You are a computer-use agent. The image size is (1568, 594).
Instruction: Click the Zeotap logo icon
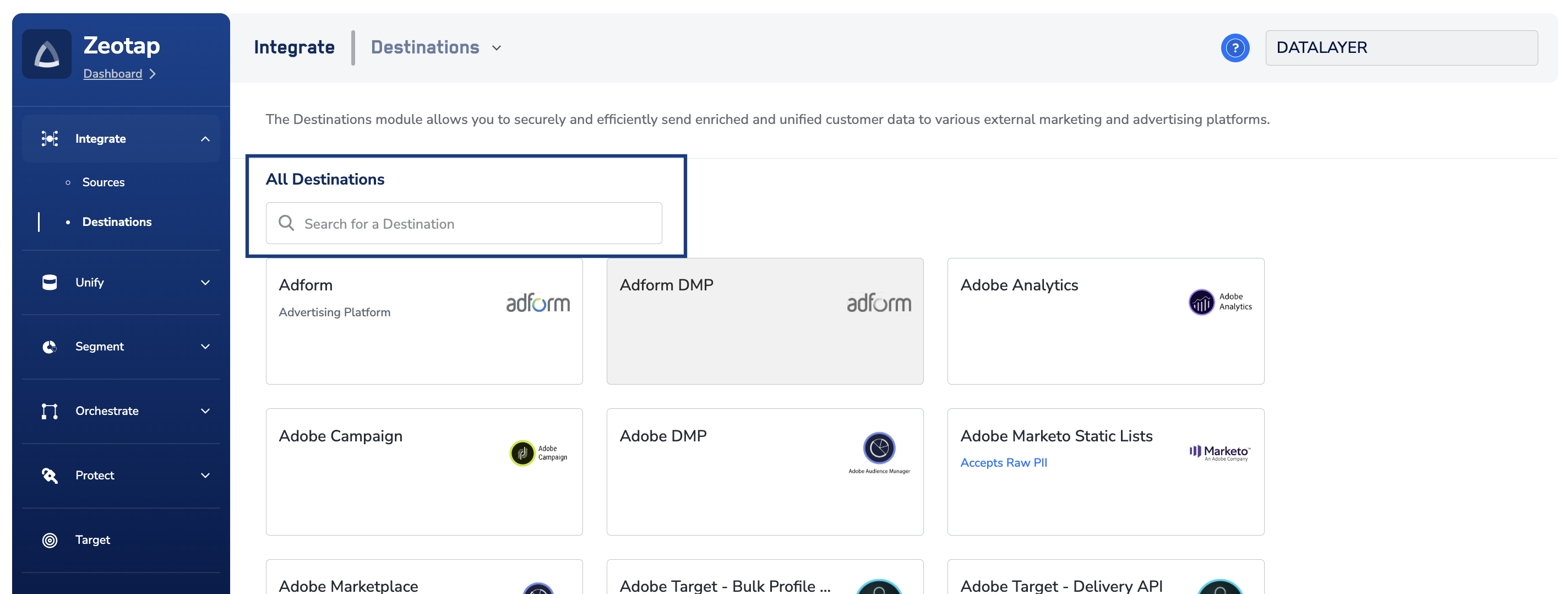(47, 54)
